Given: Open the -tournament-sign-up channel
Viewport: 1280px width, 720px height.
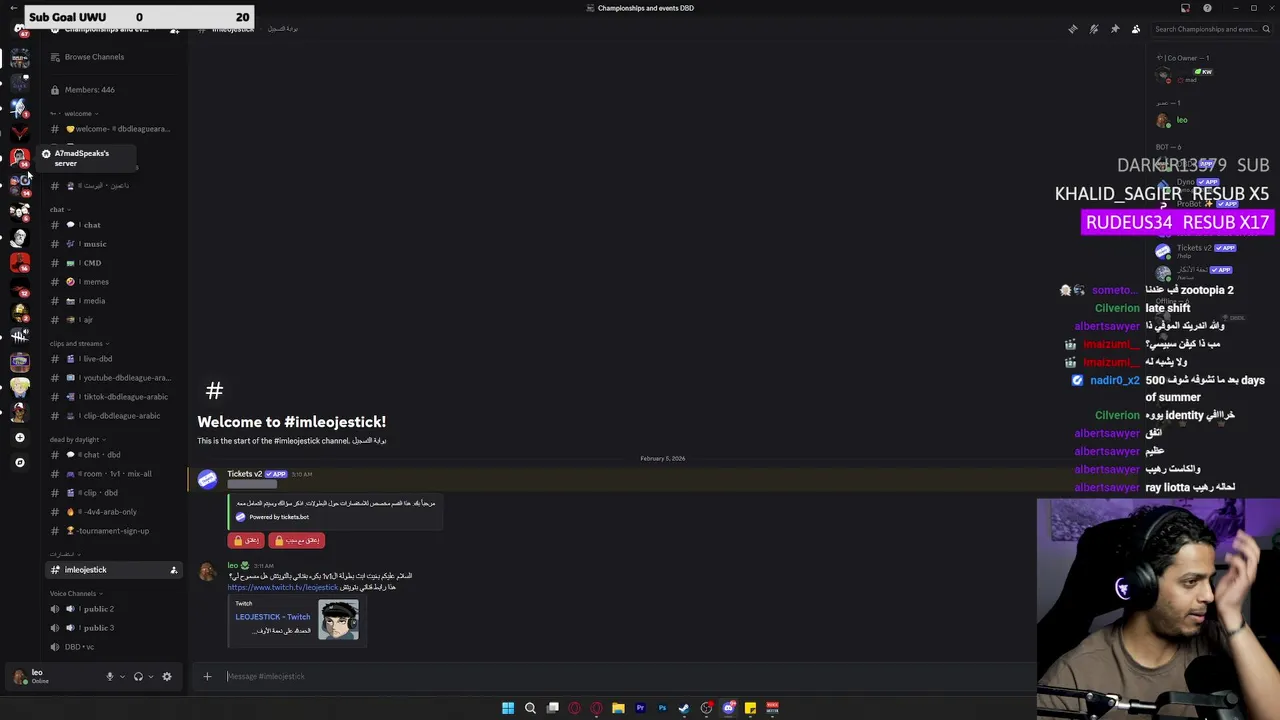Looking at the screenshot, I should 114,531.
